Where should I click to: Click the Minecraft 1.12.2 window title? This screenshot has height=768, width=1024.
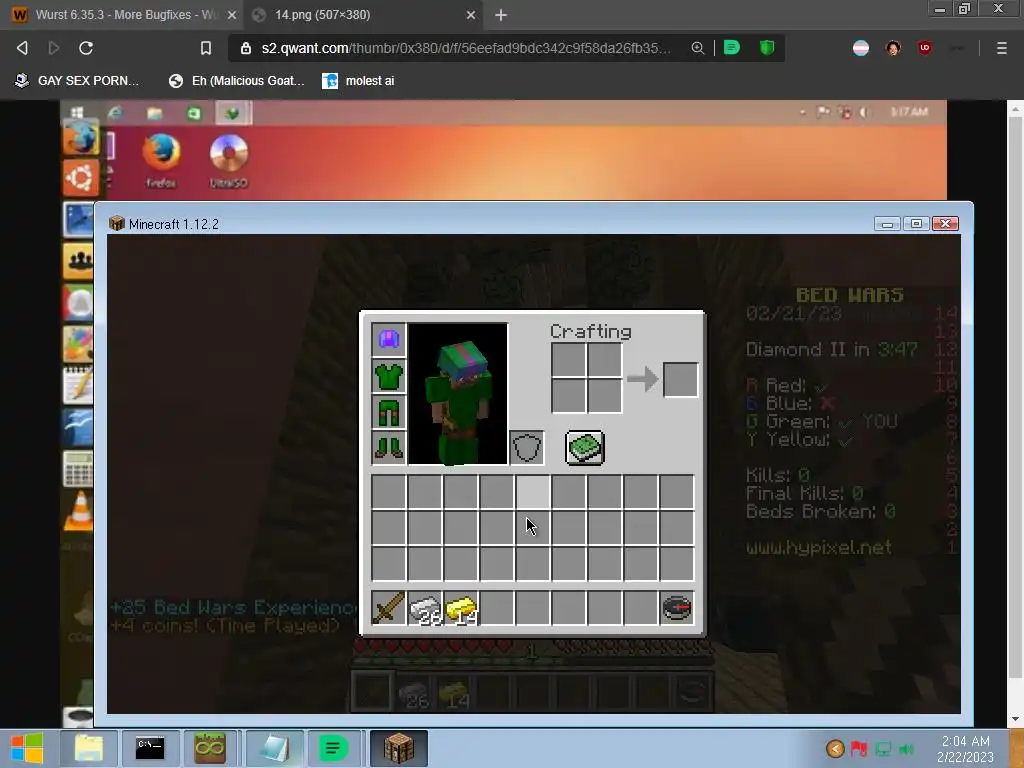tap(174, 224)
